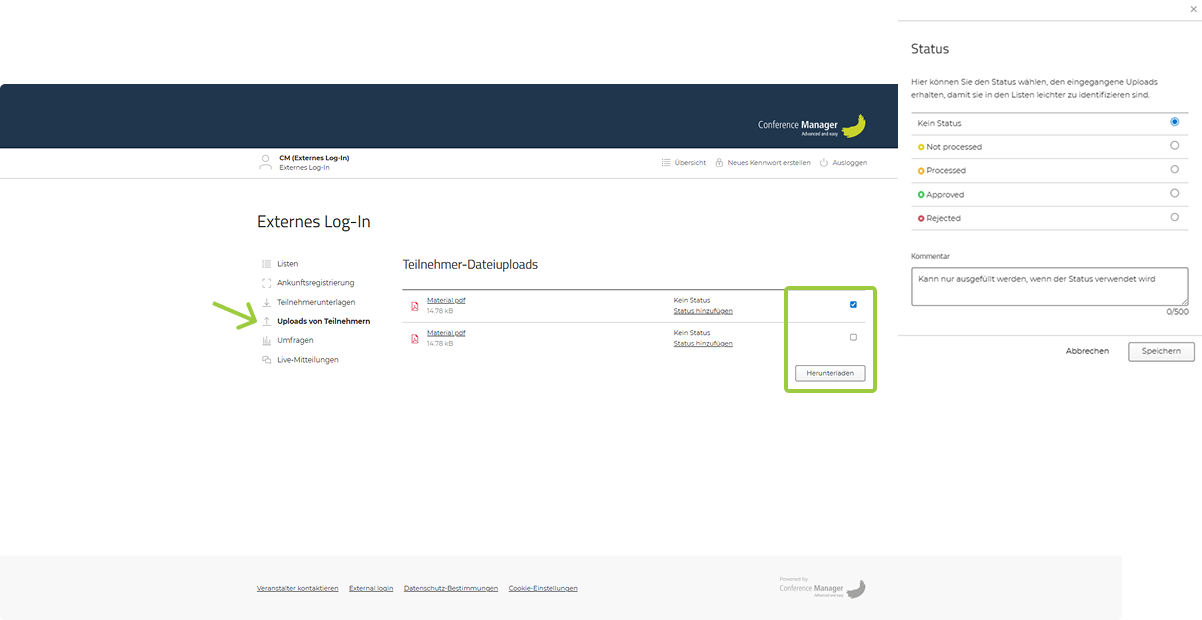Click the Umfragen chart icon
Viewport: 1202px width, 620px height.
pos(266,340)
